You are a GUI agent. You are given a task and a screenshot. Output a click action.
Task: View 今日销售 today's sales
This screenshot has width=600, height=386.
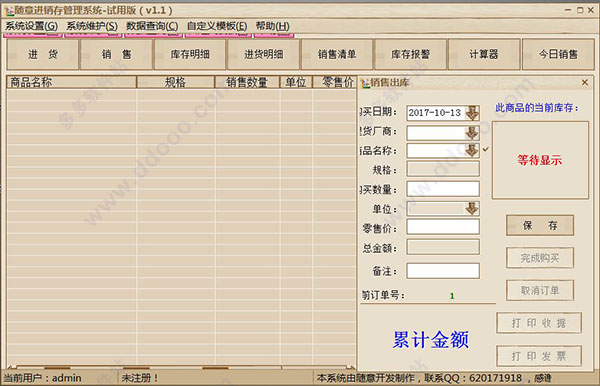[x=558, y=54]
